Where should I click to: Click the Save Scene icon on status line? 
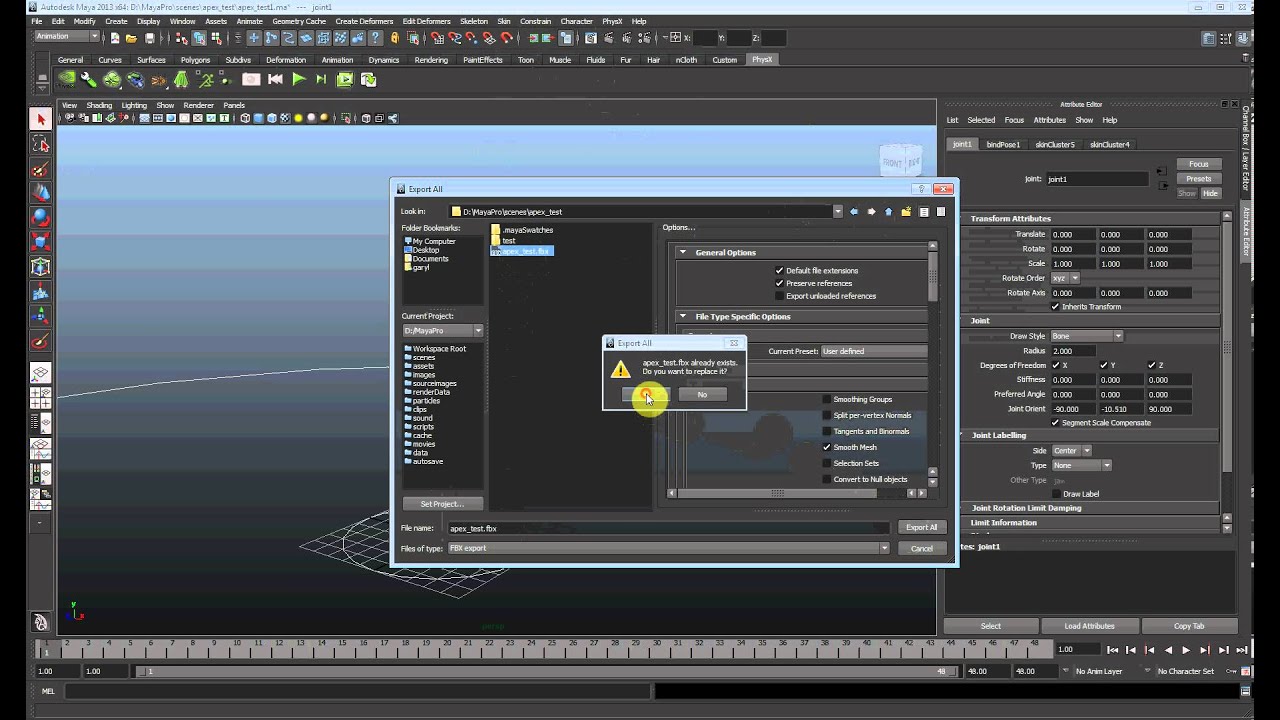150,38
